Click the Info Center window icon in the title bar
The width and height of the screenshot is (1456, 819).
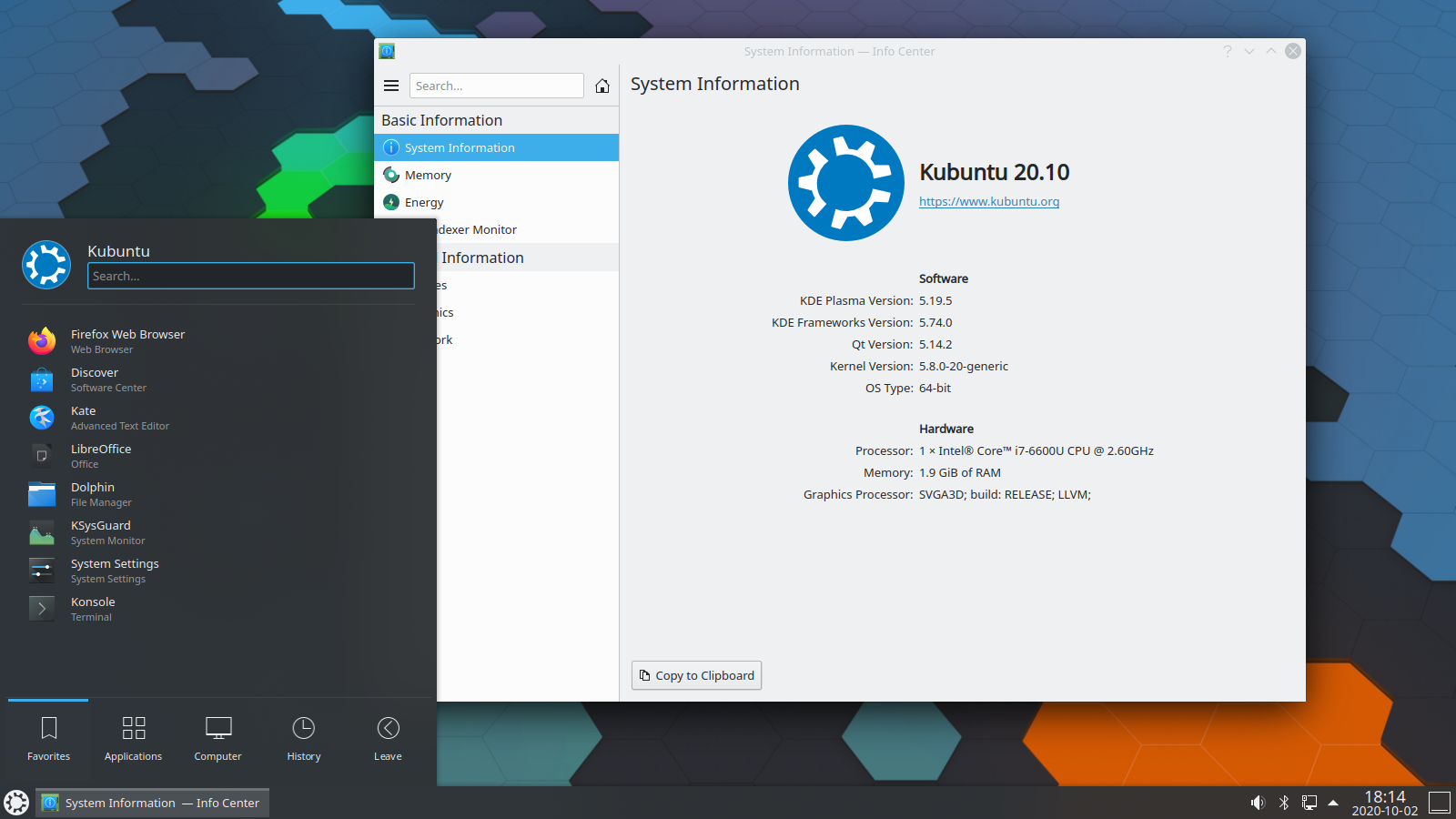[x=387, y=51]
